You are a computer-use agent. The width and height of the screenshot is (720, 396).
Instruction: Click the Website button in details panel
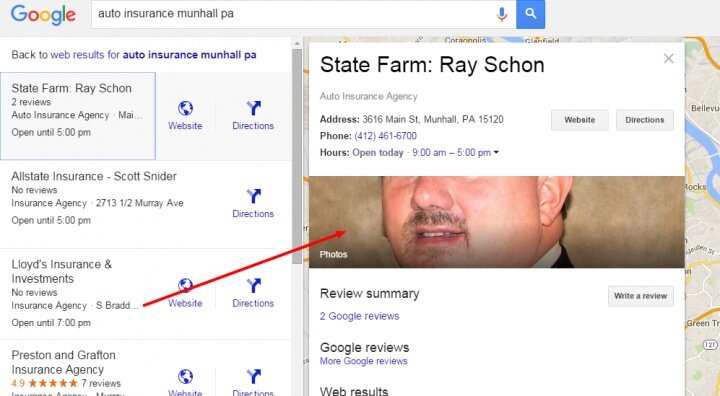tap(579, 120)
